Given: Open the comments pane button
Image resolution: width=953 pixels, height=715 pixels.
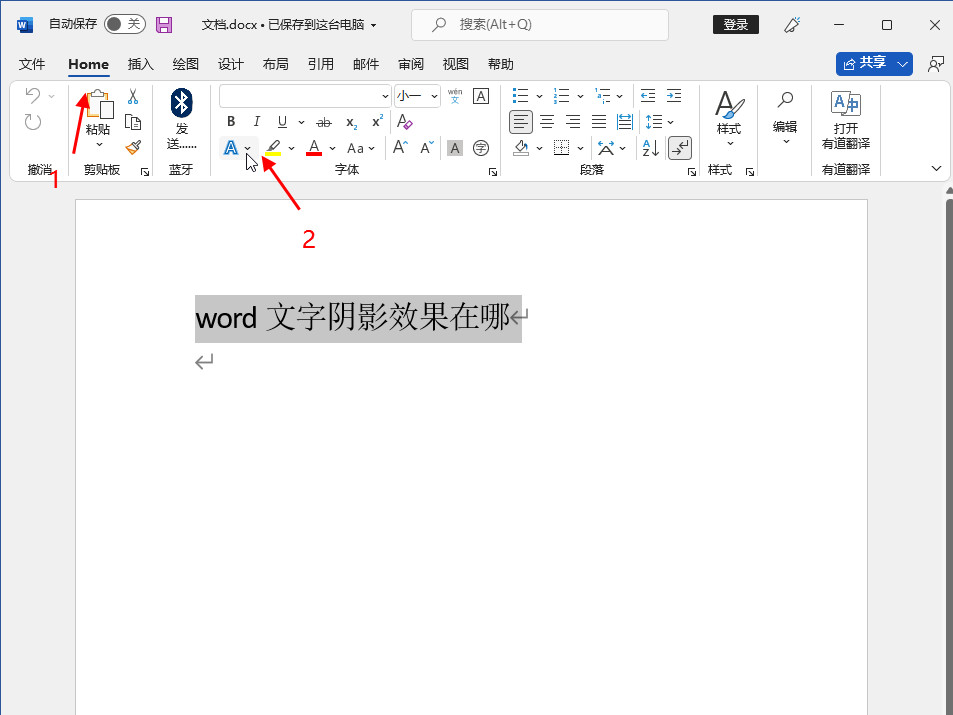Looking at the screenshot, I should point(936,63).
